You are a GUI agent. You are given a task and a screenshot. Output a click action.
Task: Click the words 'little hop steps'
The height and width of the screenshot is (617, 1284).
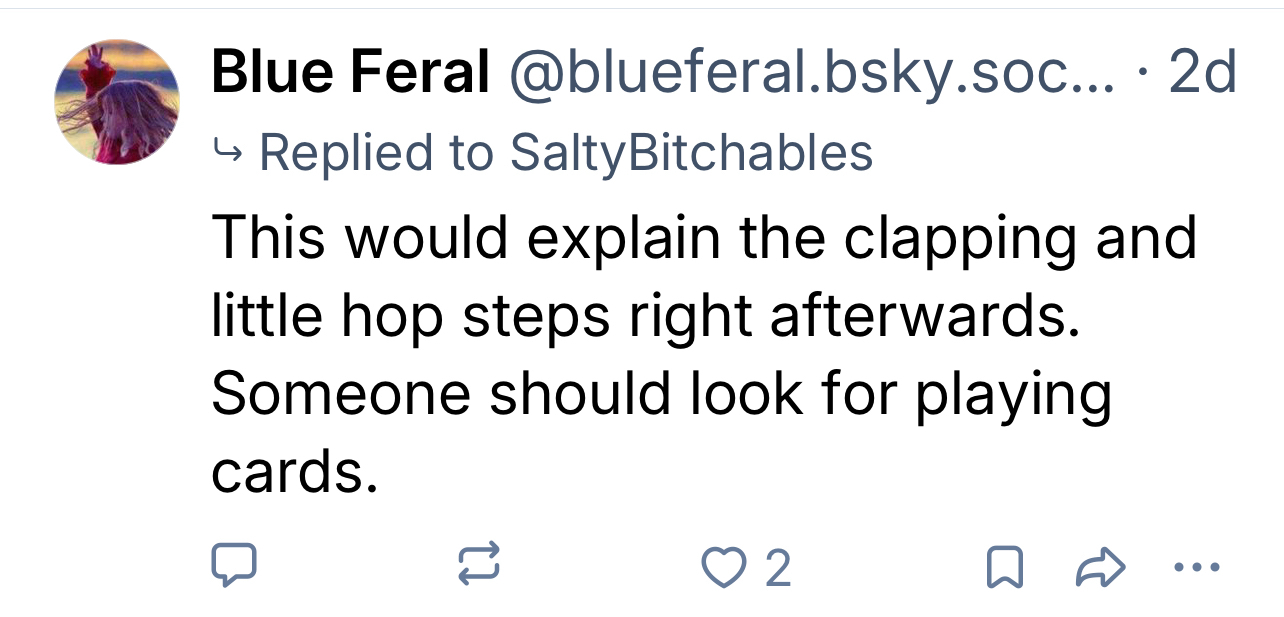(412, 315)
